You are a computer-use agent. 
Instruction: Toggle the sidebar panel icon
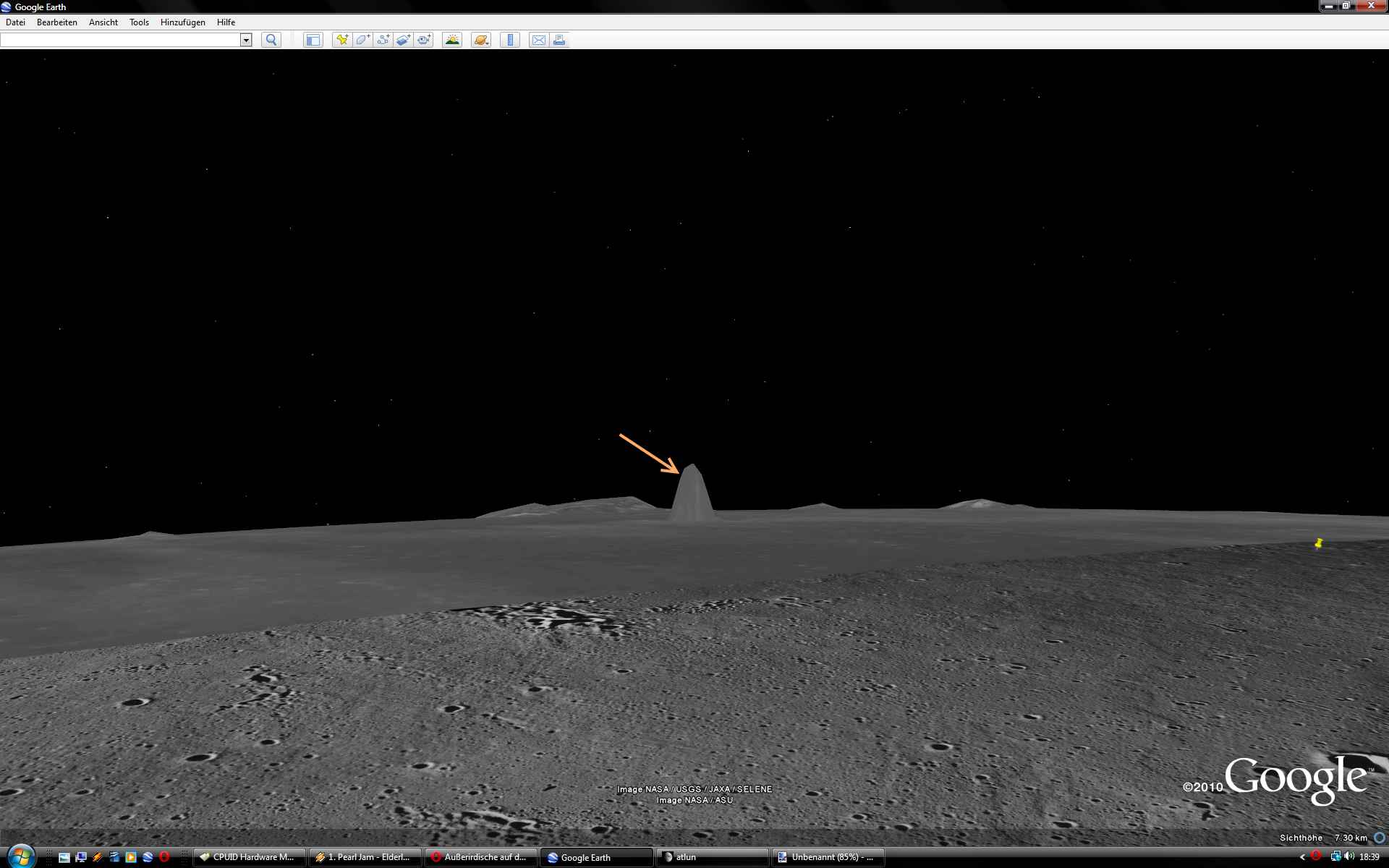click(x=313, y=41)
